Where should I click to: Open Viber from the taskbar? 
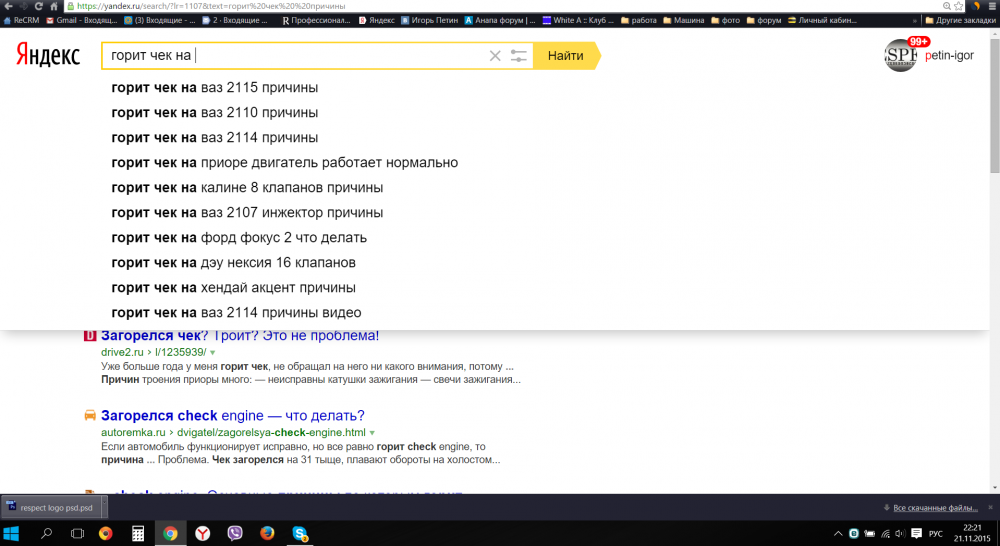[x=235, y=533]
